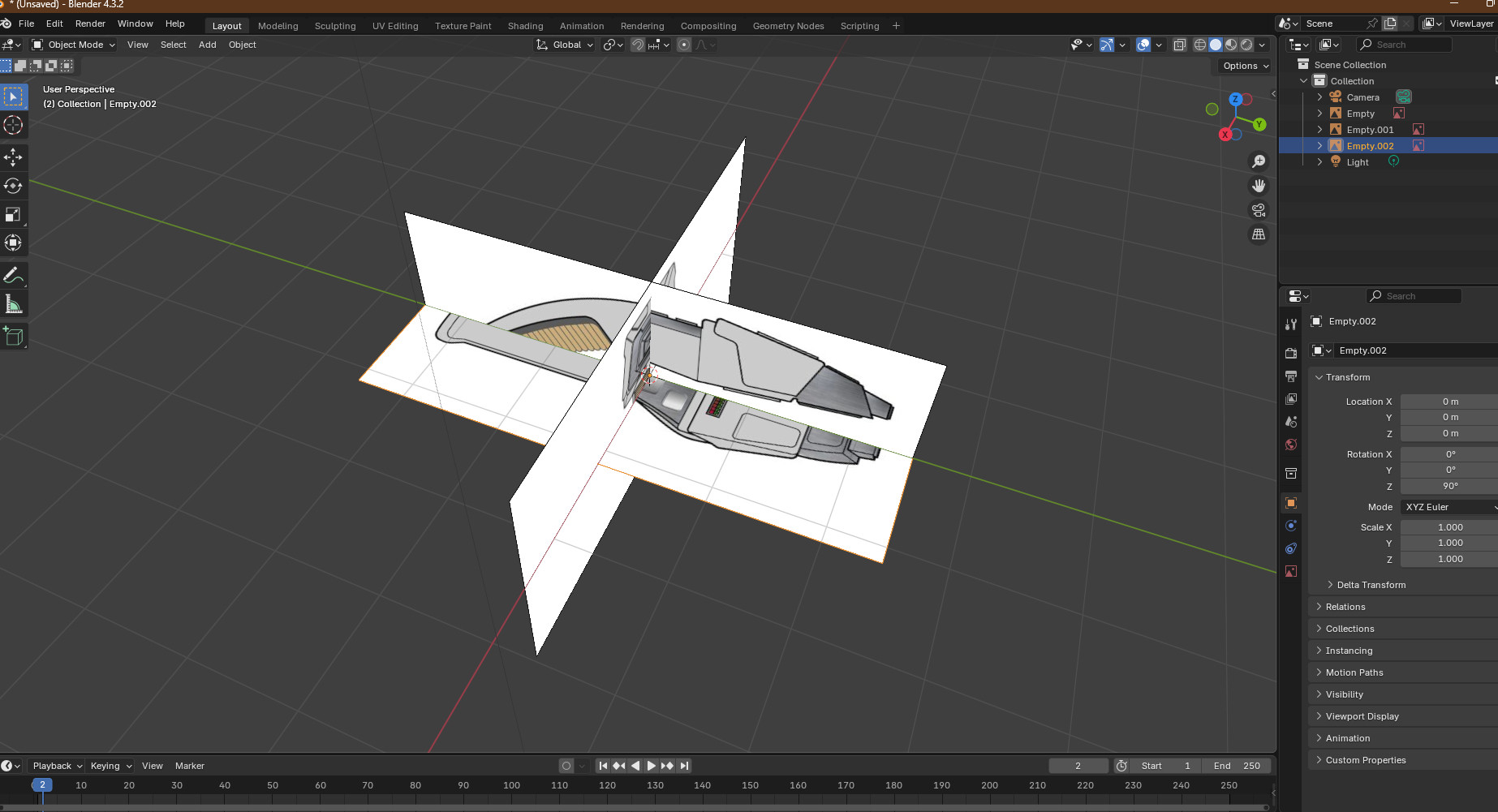The image size is (1498, 812).
Task: Click the pan view hand icon
Action: coord(1259,186)
